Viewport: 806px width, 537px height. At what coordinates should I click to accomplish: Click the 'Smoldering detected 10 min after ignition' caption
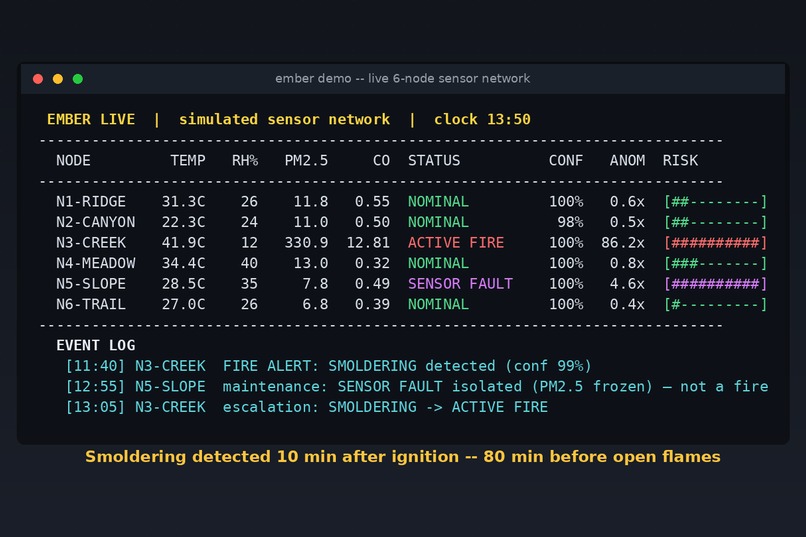pyautogui.click(x=272, y=456)
